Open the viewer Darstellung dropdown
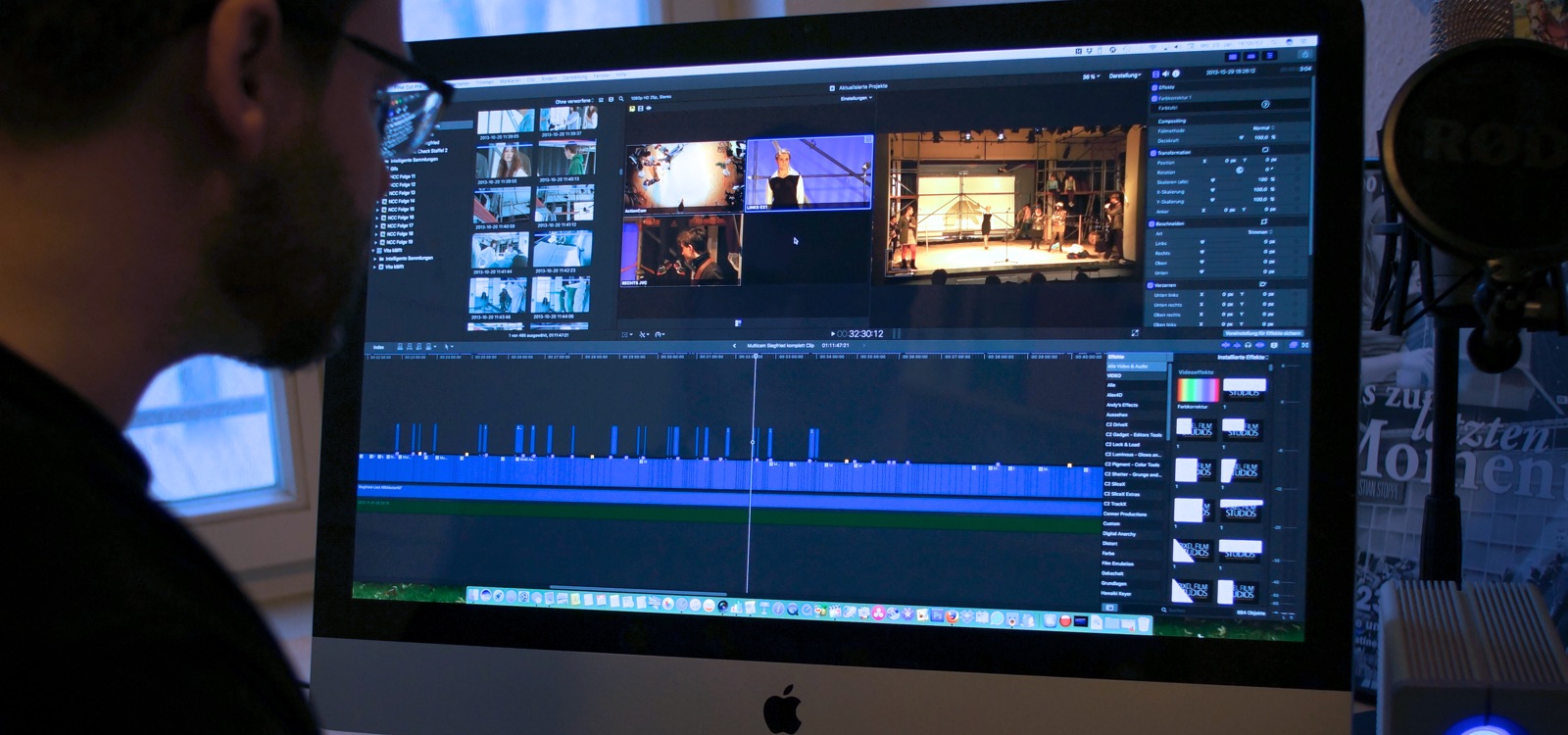This screenshot has width=1568, height=735. (1125, 75)
